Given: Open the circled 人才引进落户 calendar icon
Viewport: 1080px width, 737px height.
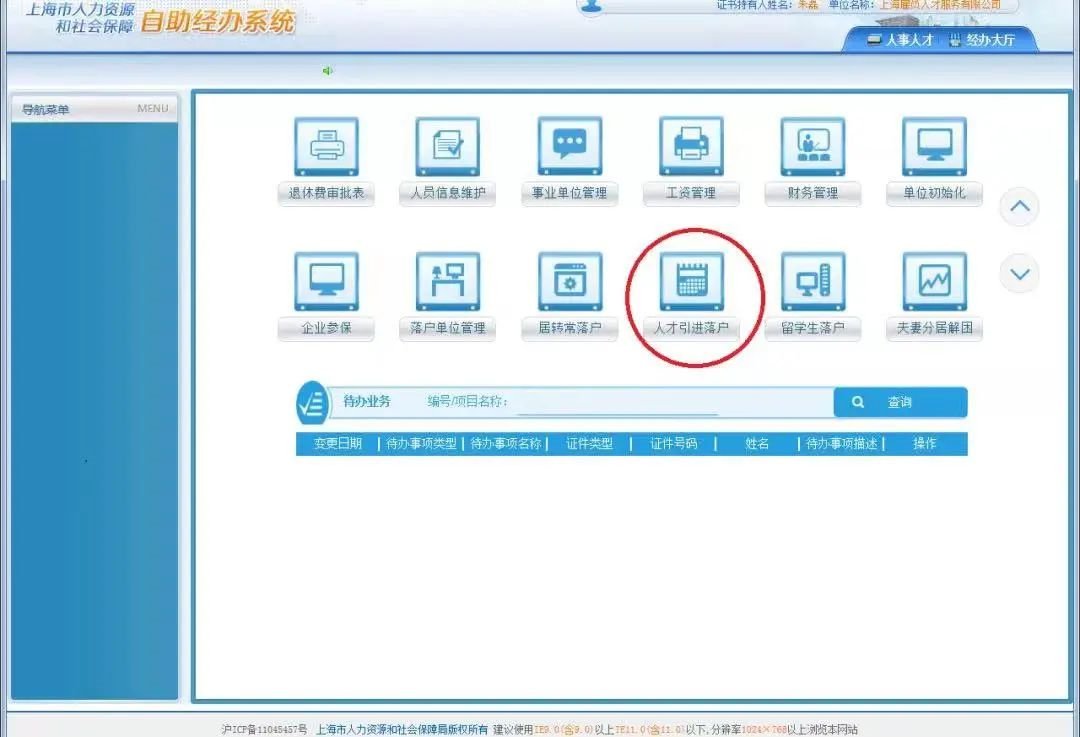Looking at the screenshot, I should (690, 281).
